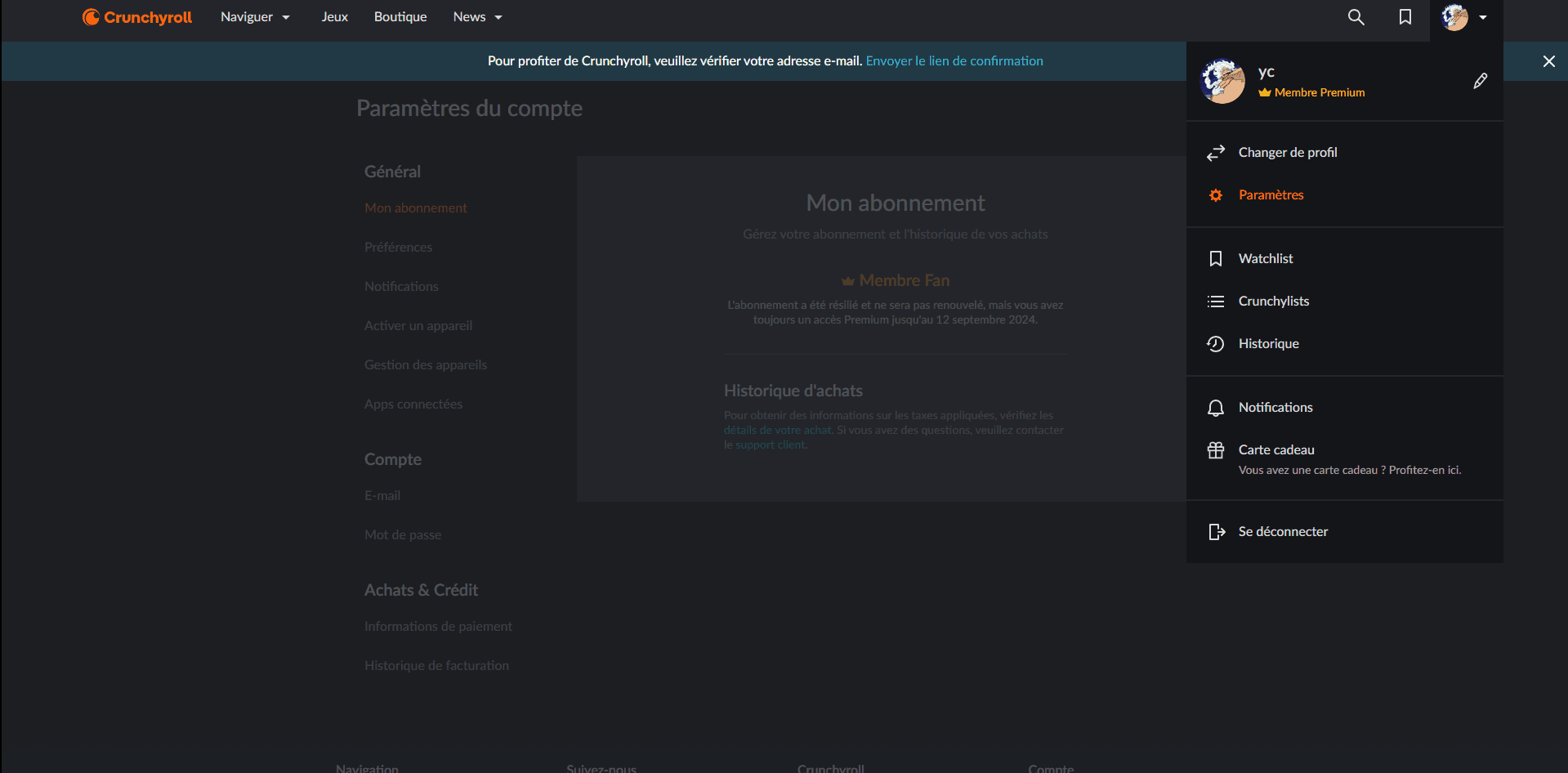Open Historique de facturation
This screenshot has height=773, width=1568.
click(436, 666)
